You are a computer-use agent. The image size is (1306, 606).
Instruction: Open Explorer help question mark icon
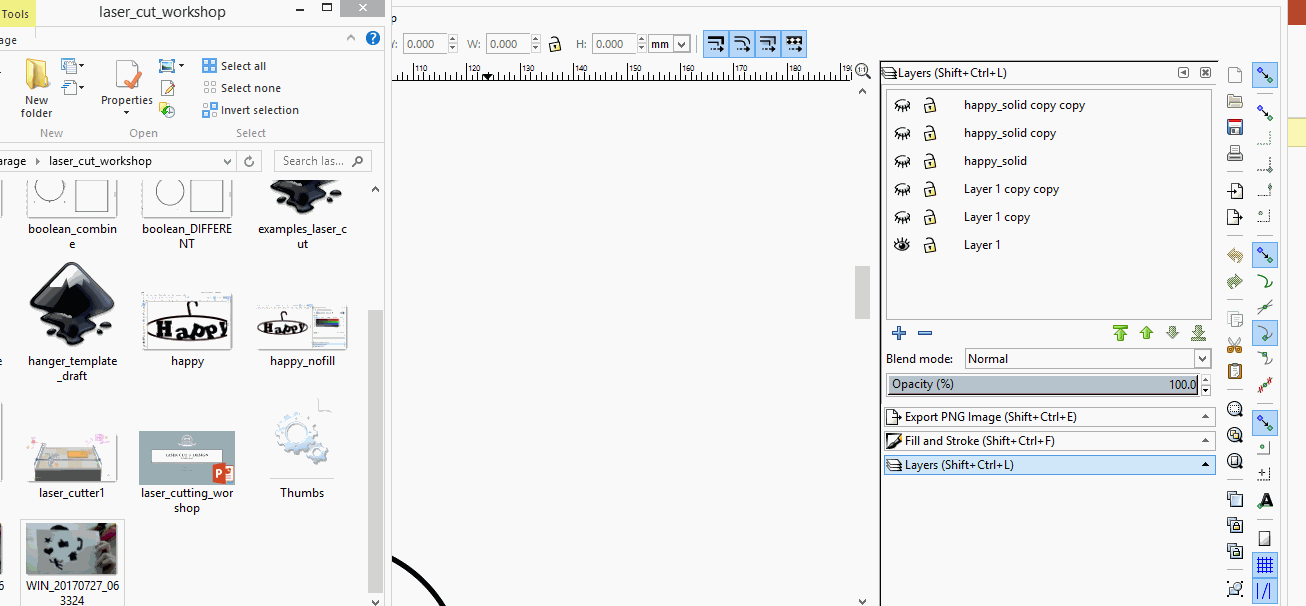point(373,38)
